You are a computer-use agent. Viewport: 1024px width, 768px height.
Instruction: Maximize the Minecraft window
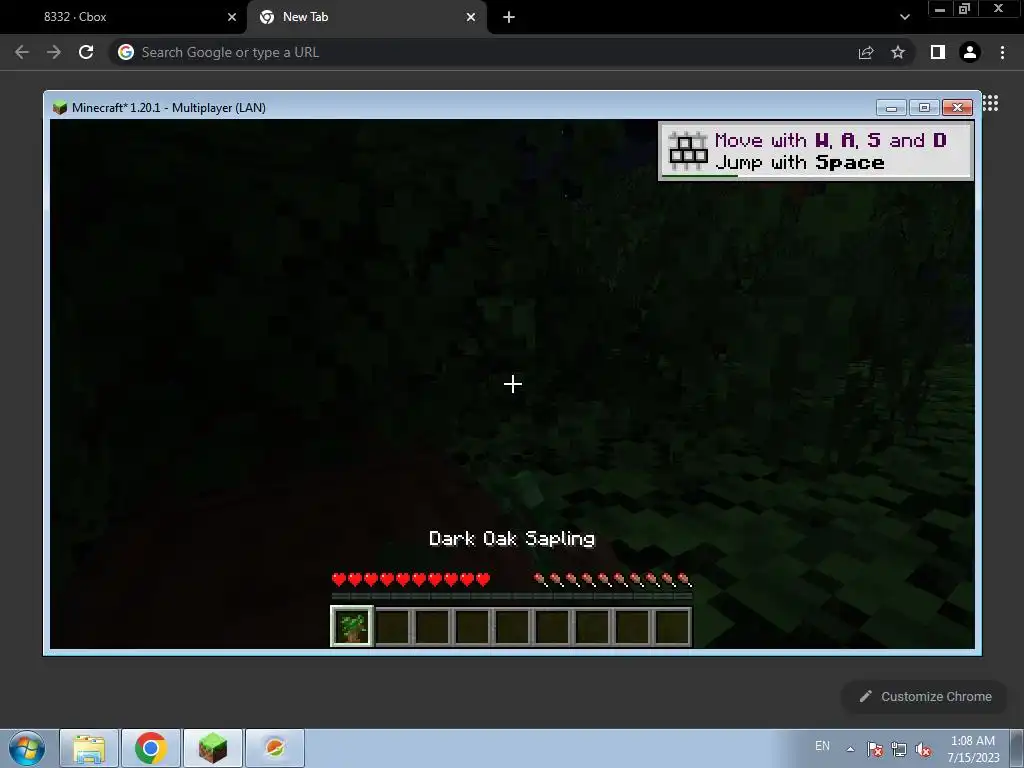[924, 108]
